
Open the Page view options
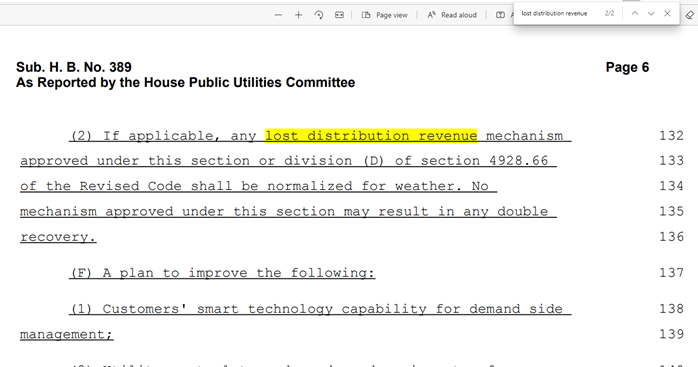click(385, 15)
